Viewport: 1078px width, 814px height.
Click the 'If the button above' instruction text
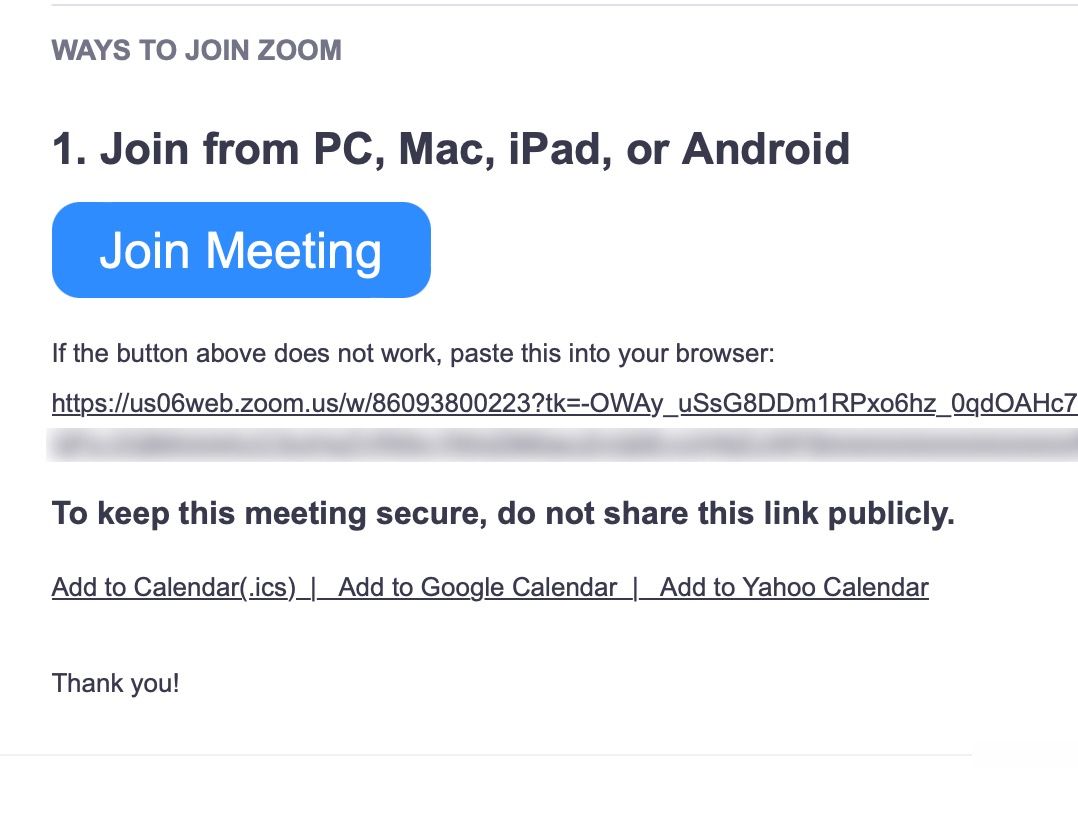[x=300, y=354]
